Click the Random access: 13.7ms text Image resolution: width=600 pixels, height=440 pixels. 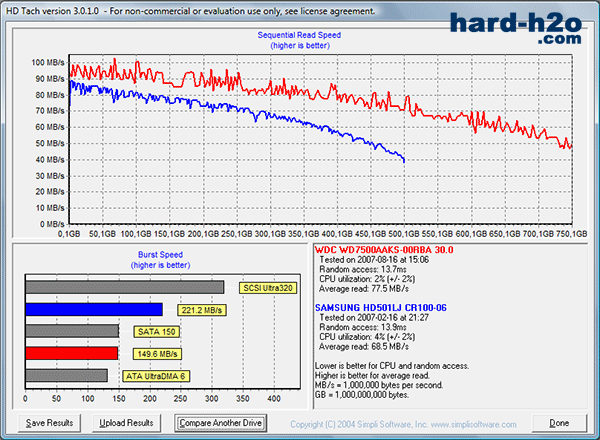tap(363, 269)
